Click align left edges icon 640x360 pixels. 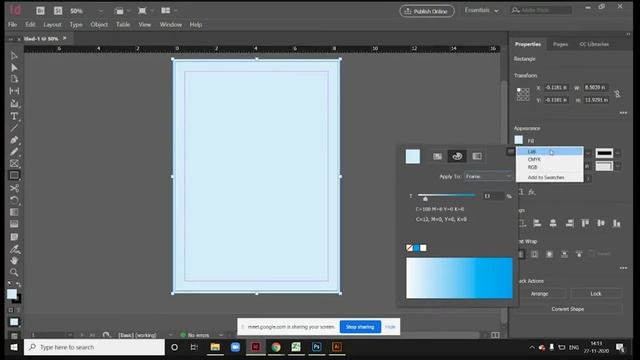538,223
